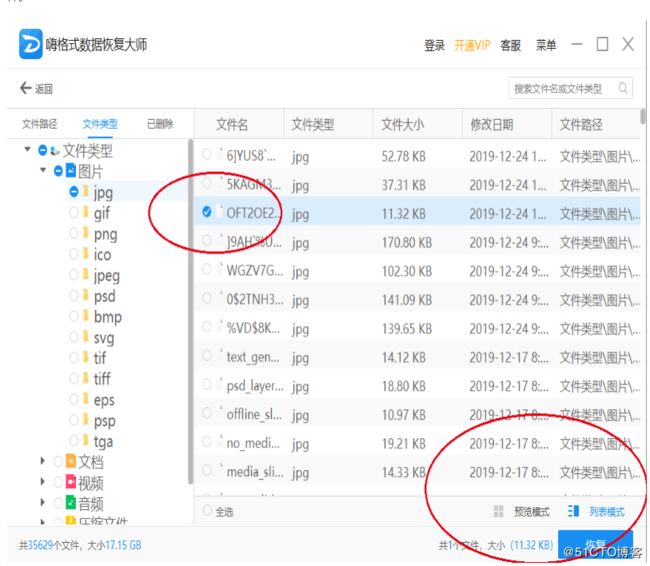
Task: Click the file search input field
Action: (560, 89)
